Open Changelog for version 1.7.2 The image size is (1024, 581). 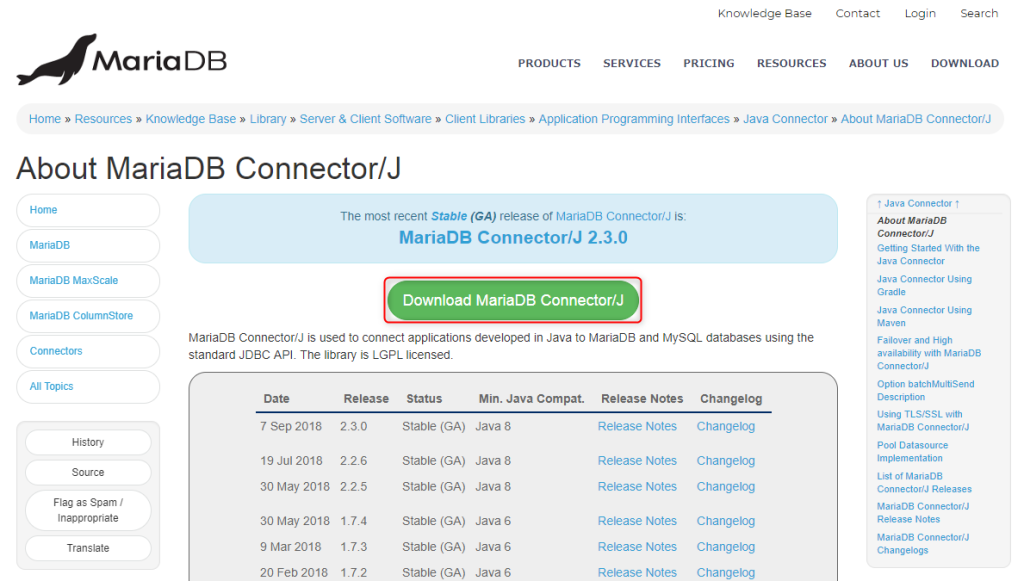pyautogui.click(x=726, y=573)
